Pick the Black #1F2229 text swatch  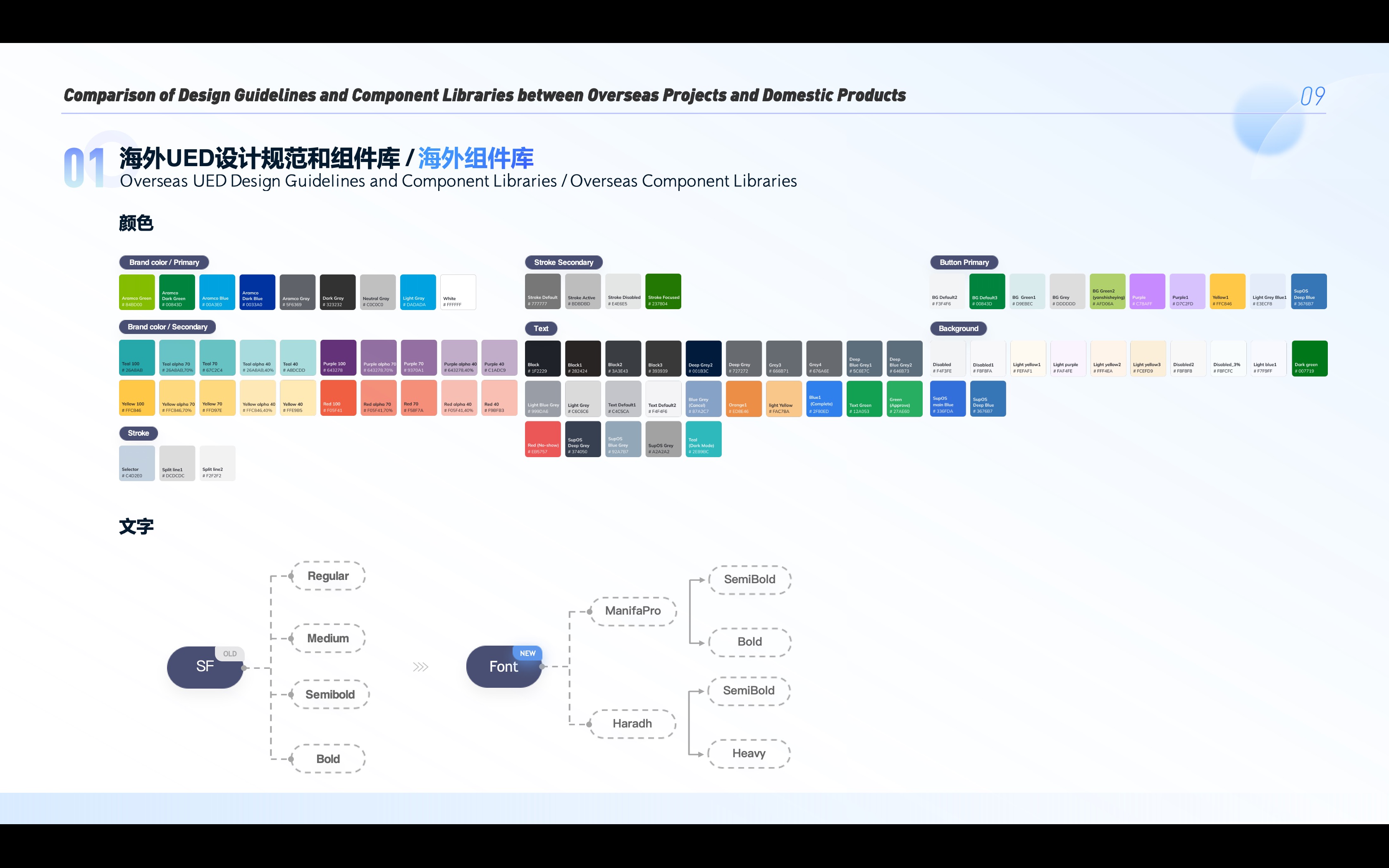point(542,359)
